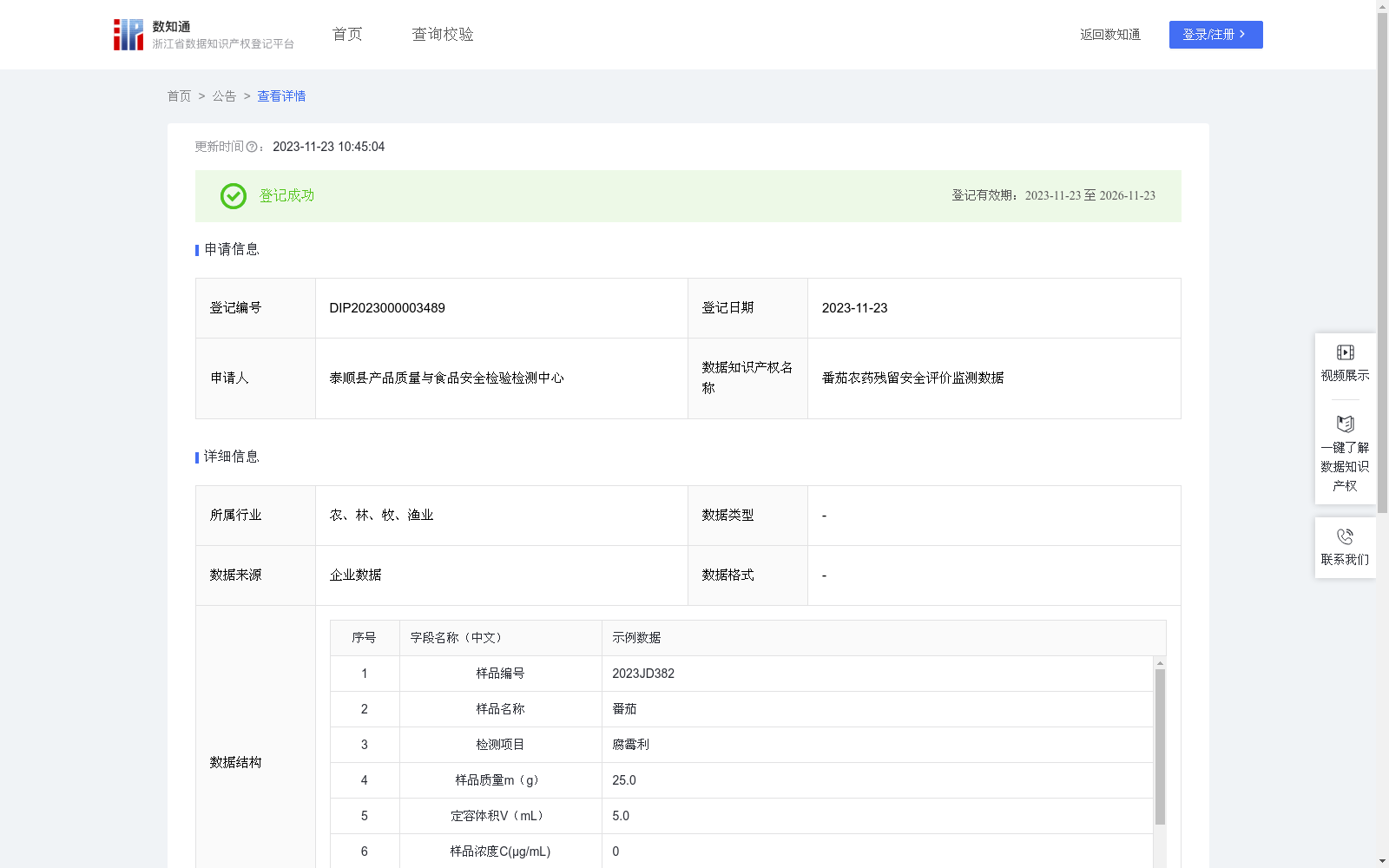Click the phone icon above 联系我们
Viewport: 1389px width, 868px height.
(x=1345, y=537)
